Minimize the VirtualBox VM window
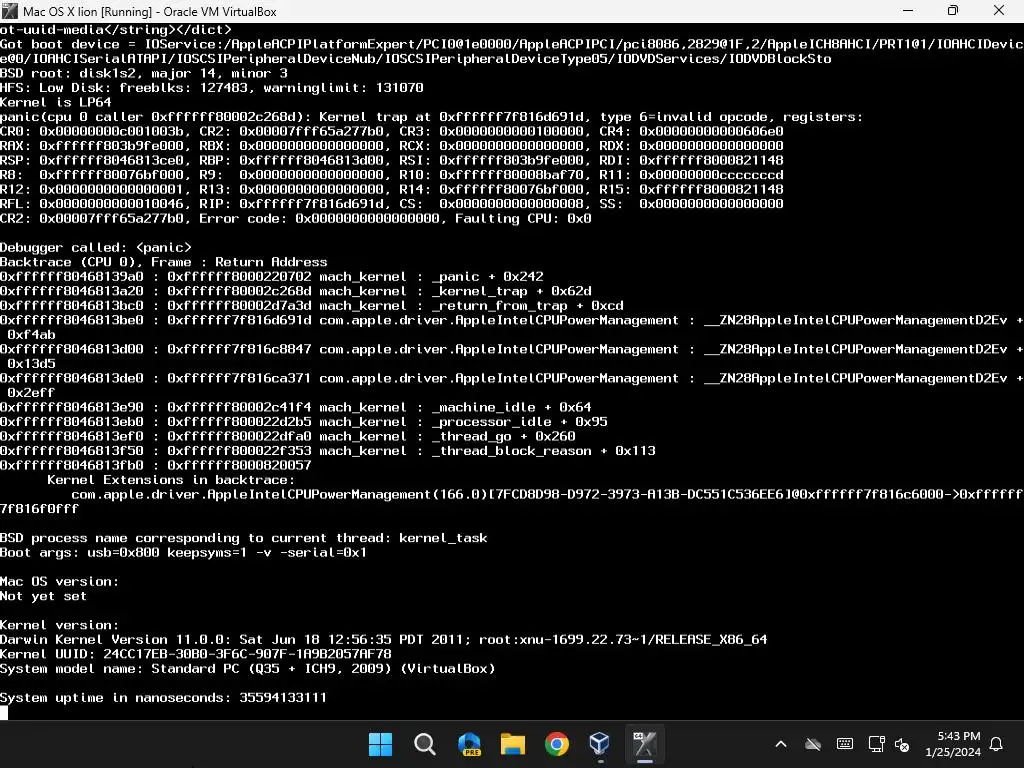 [908, 11]
